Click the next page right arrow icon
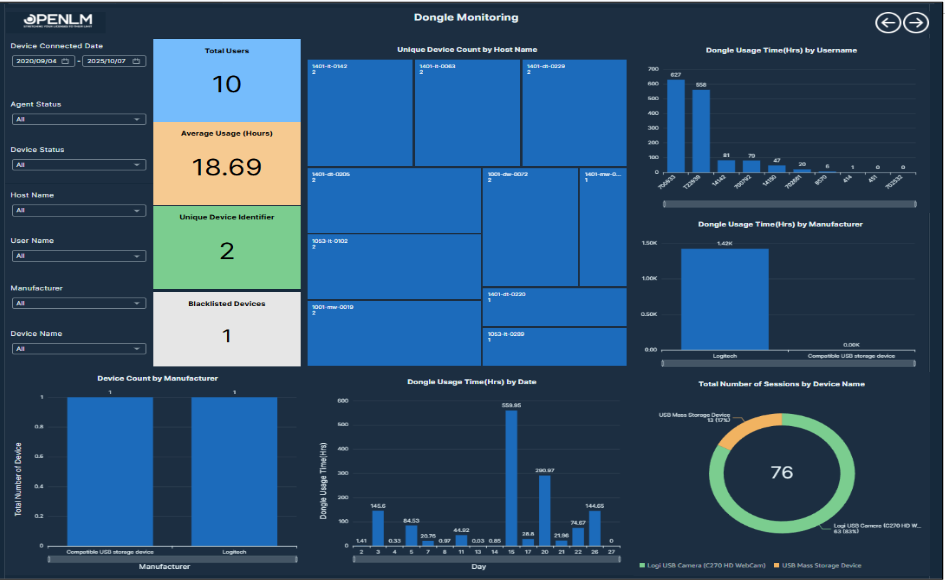Screen dimensions: 945x582 [915, 23]
